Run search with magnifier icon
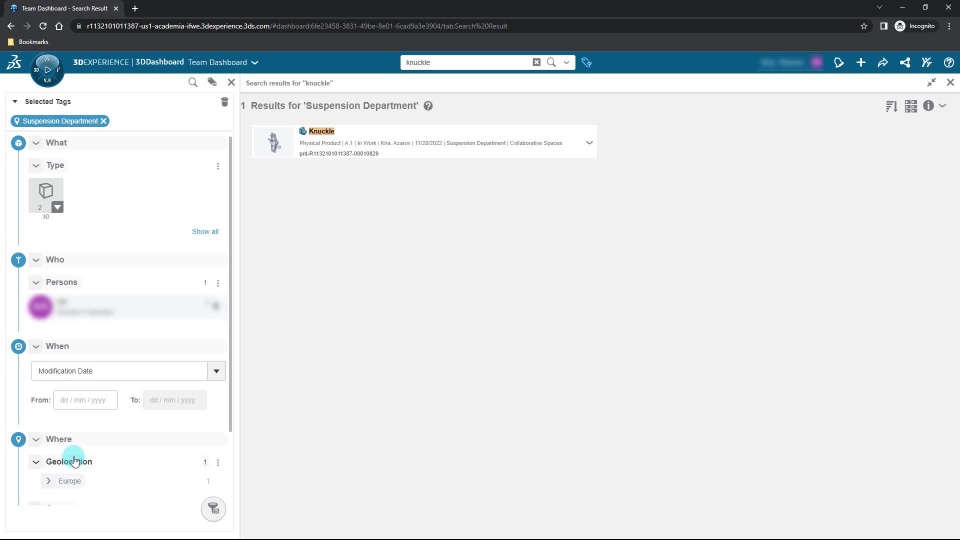Screen dimensions: 960x540 point(551,62)
